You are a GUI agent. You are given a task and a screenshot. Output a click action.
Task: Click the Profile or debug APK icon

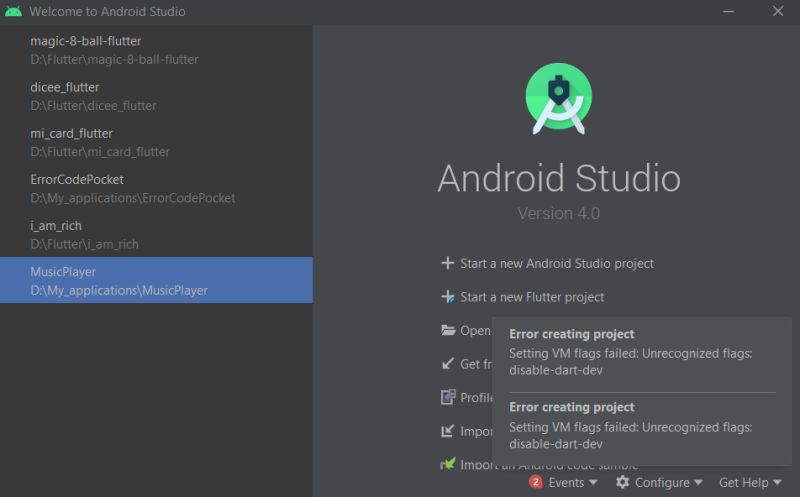click(448, 397)
